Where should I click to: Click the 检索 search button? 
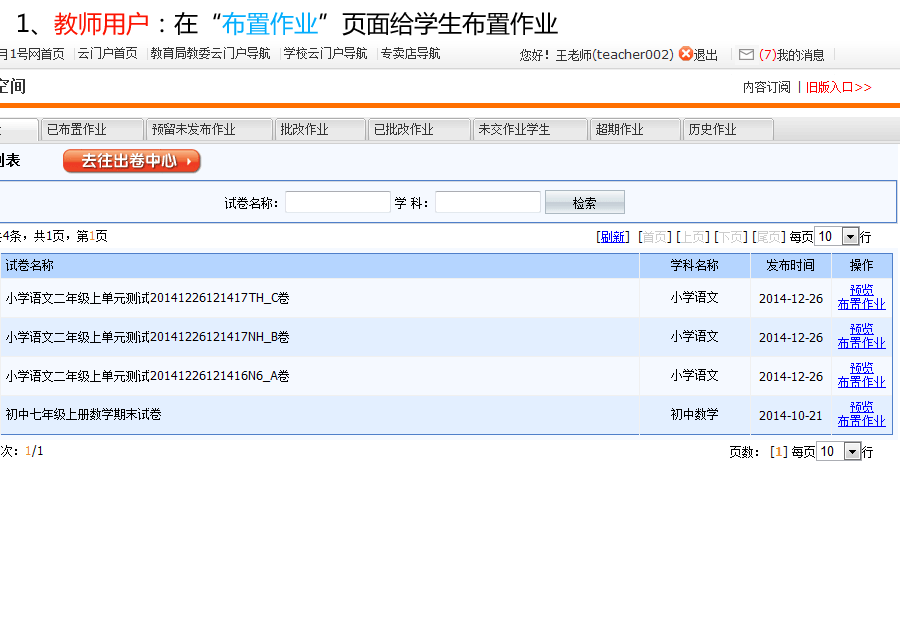584,203
